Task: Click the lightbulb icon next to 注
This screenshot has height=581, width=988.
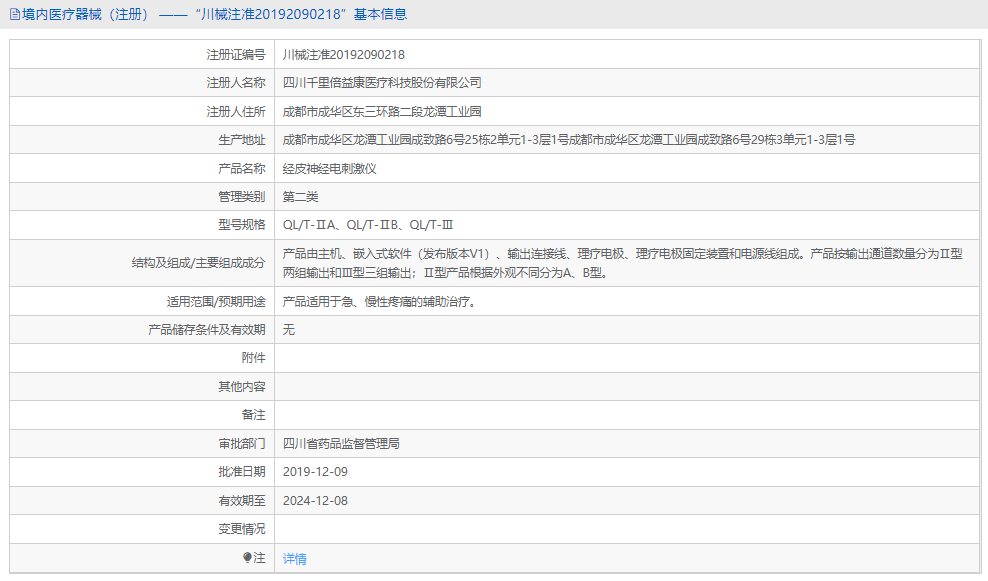Action: (247, 557)
